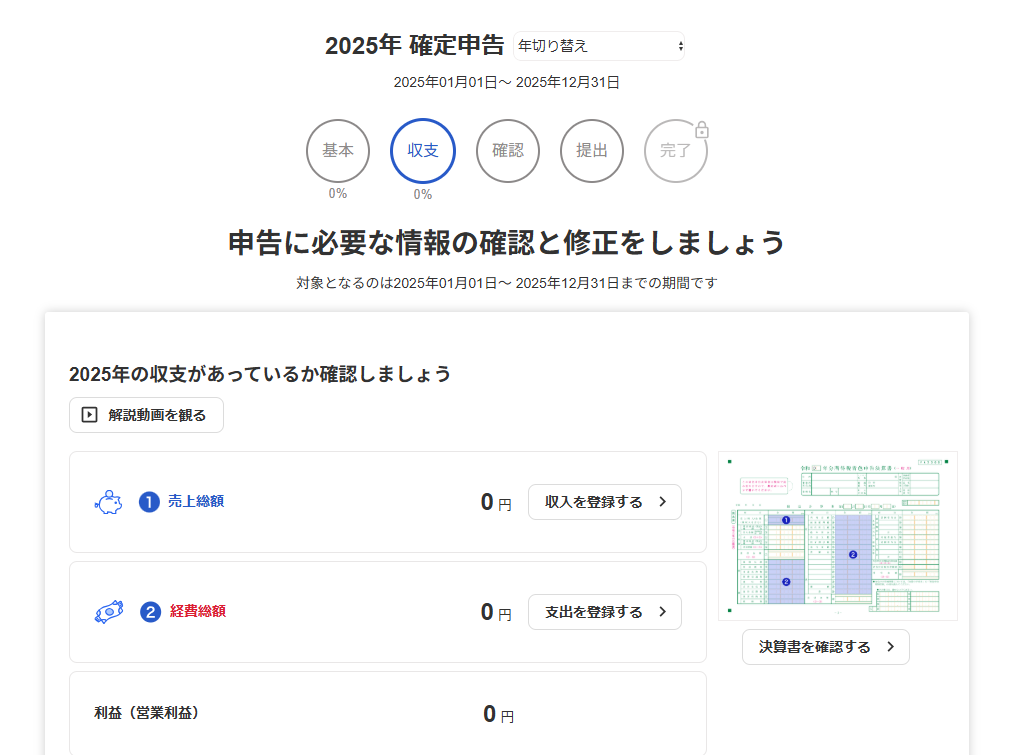Open the 売上総額 link
Image resolution: width=1026 pixels, height=755 pixels.
pos(196,501)
